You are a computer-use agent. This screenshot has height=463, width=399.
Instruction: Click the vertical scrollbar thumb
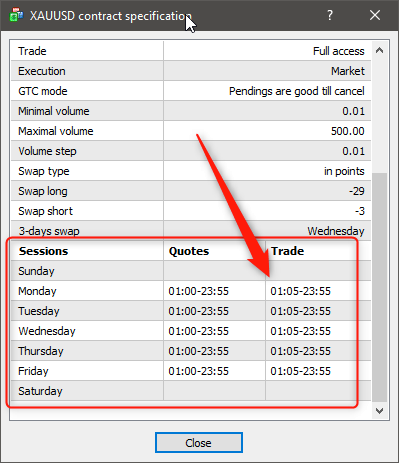379,287
